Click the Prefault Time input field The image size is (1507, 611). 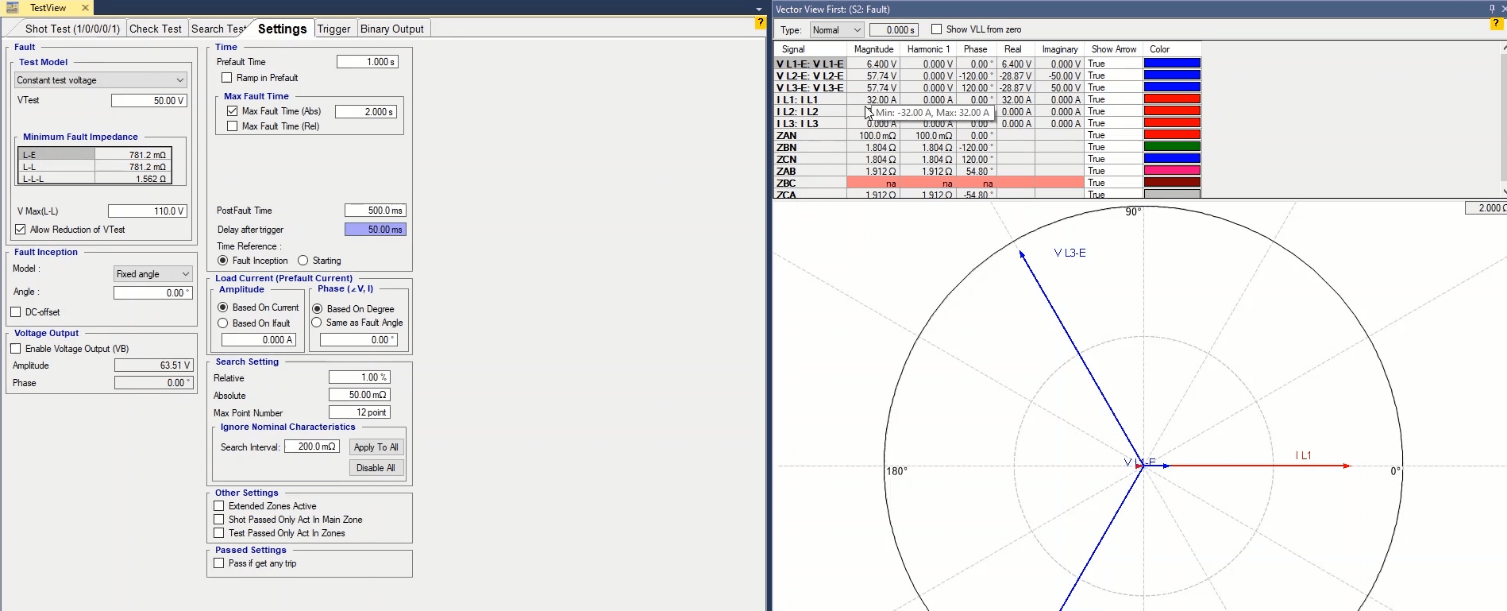coord(366,62)
